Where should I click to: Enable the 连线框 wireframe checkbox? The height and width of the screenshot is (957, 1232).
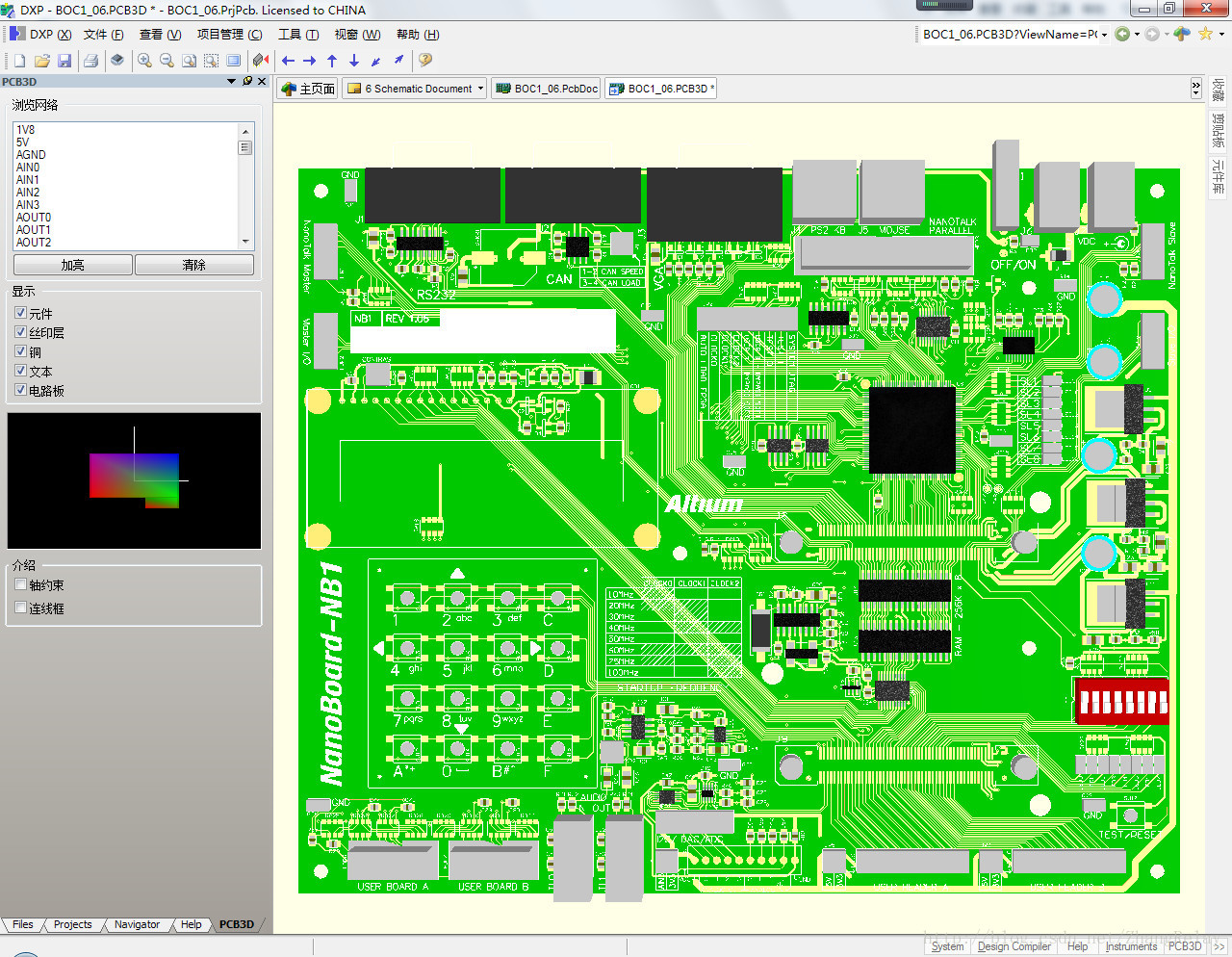(20, 608)
